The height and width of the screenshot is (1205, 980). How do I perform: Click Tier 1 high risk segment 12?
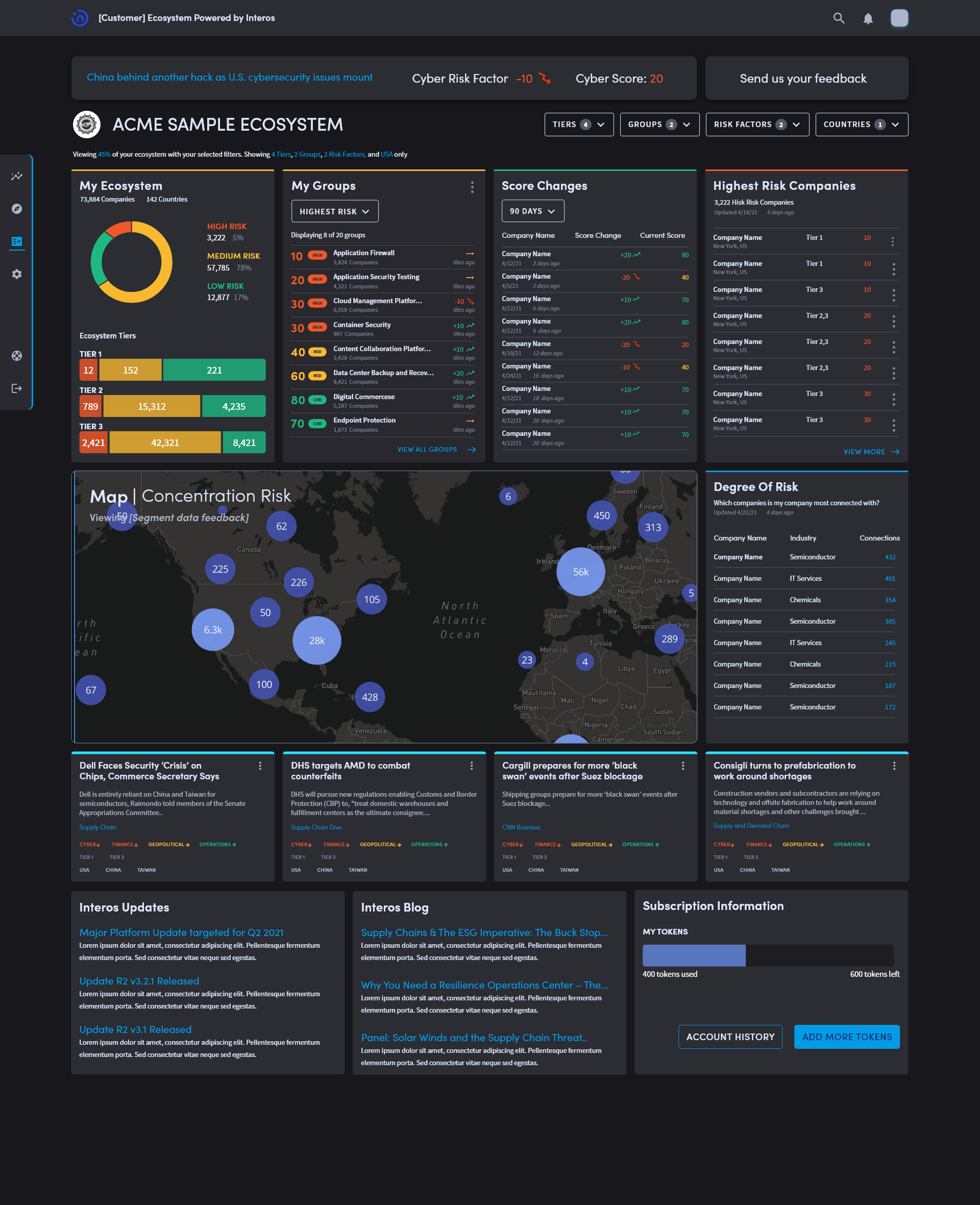(89, 370)
